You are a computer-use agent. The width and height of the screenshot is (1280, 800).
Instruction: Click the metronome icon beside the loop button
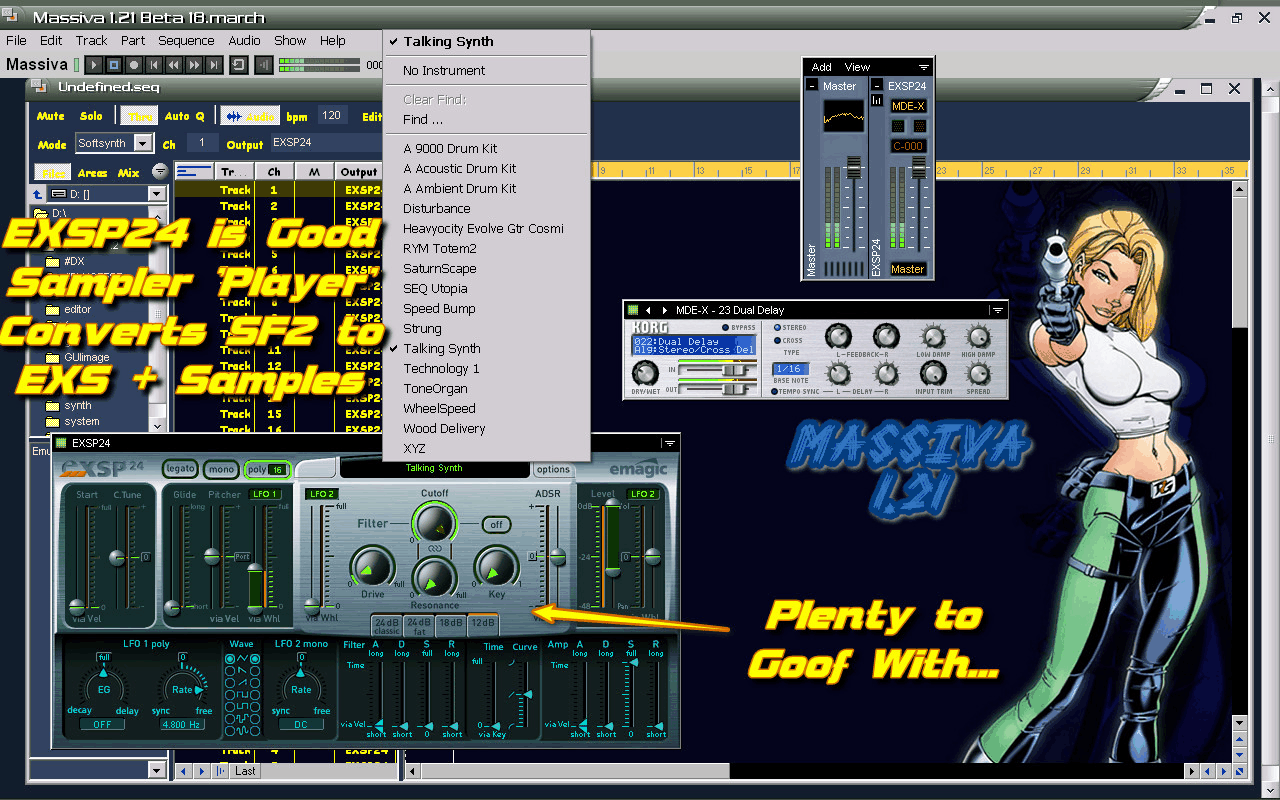(264, 65)
